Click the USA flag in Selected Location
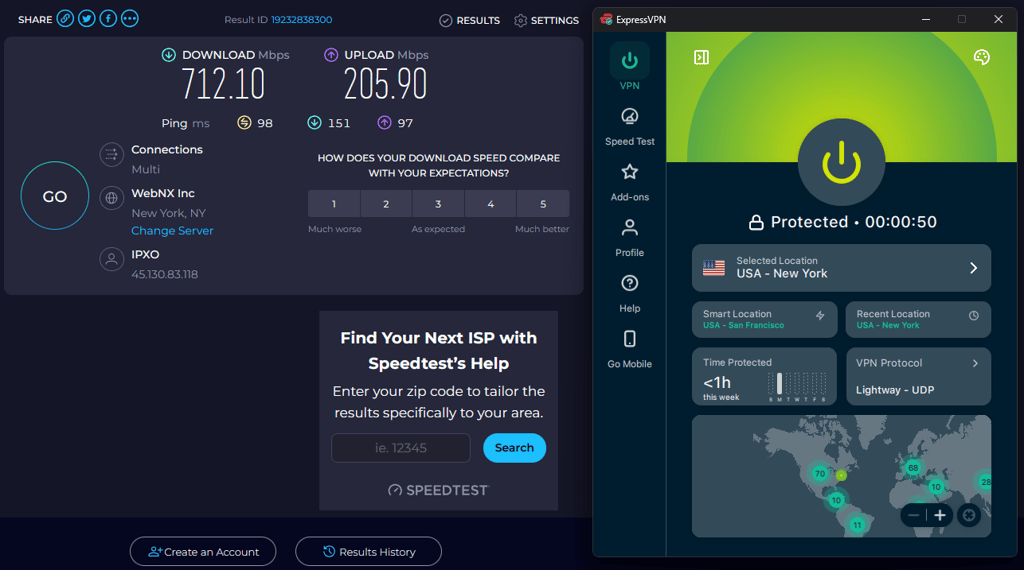Screen dimensions: 1024x570 [714, 268]
